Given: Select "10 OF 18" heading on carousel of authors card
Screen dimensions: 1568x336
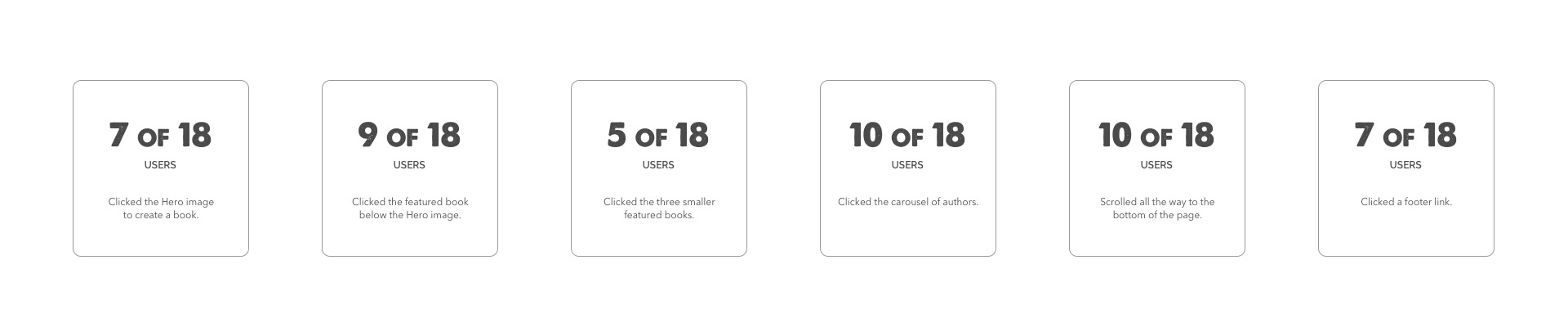Looking at the screenshot, I should [907, 135].
